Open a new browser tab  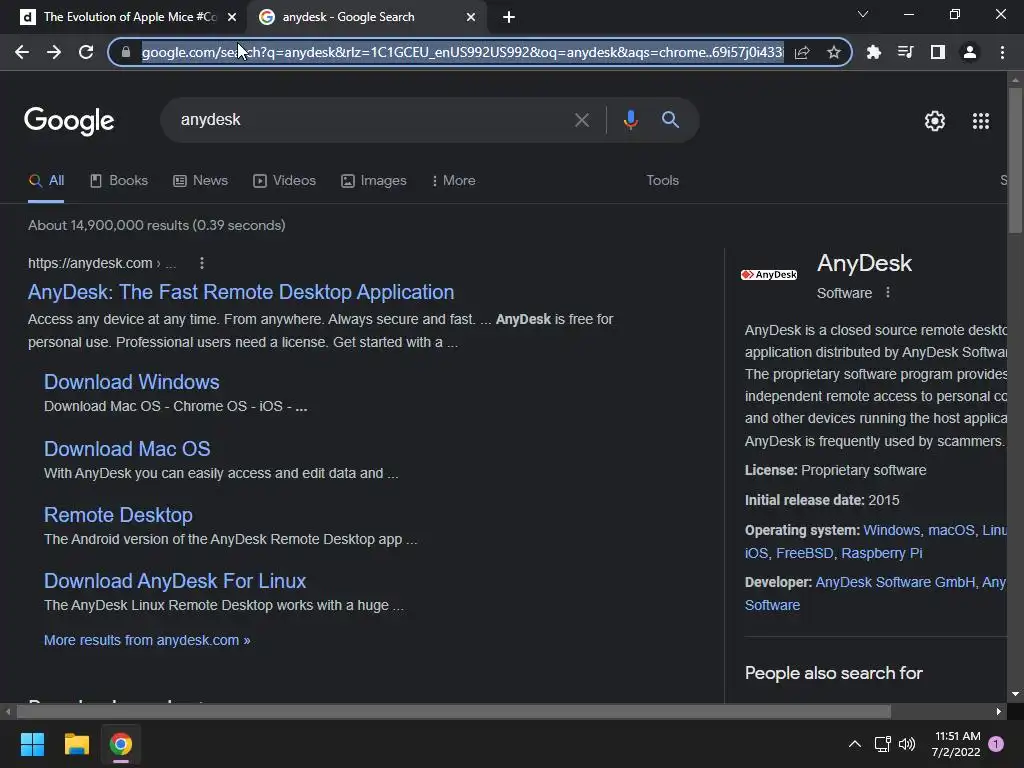tap(509, 17)
